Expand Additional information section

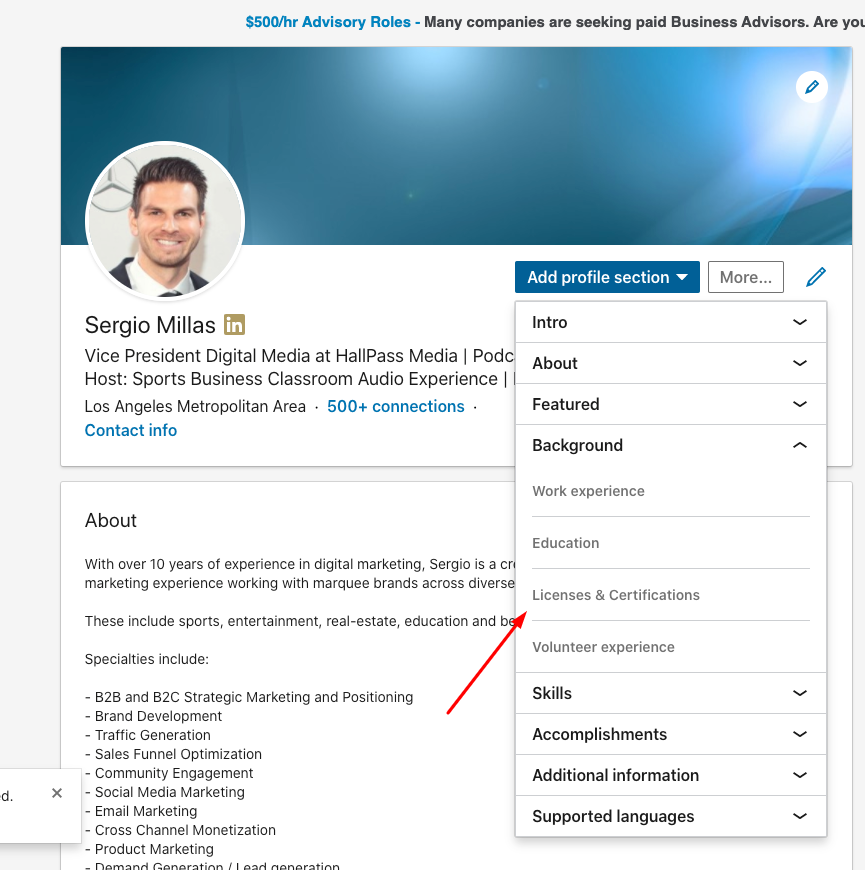click(x=670, y=775)
